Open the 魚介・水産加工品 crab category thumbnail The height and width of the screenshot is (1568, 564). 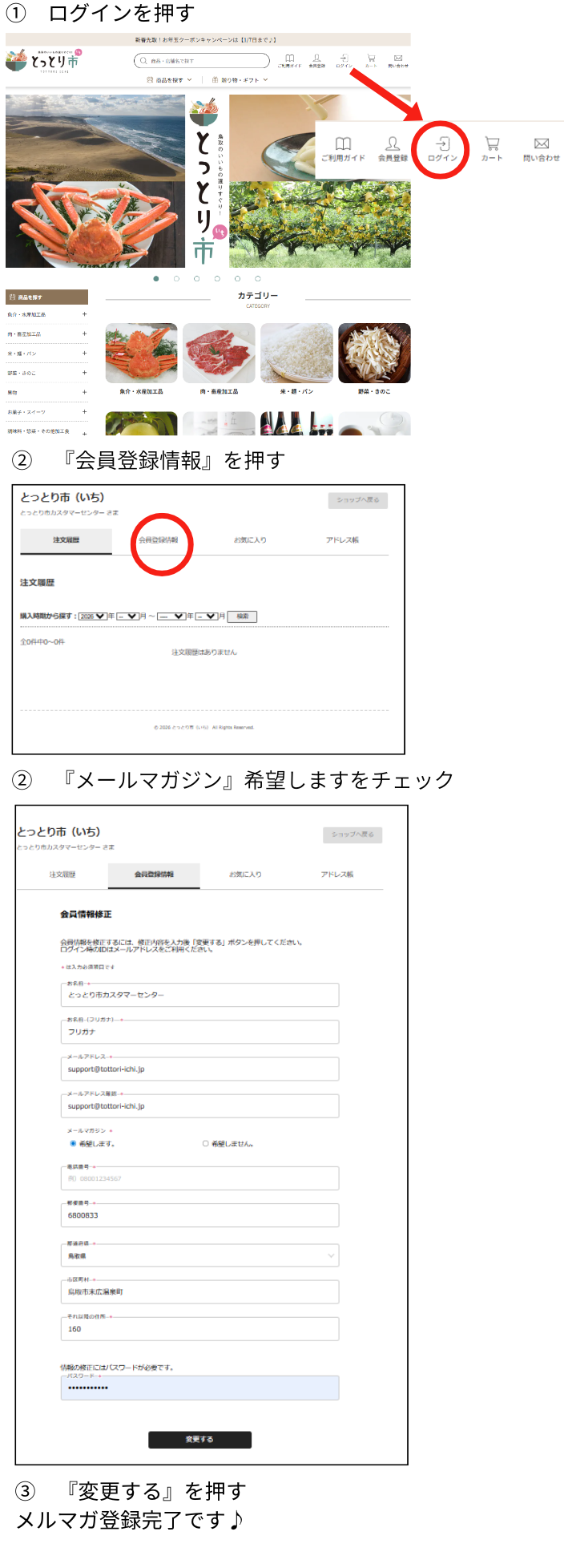click(x=141, y=354)
